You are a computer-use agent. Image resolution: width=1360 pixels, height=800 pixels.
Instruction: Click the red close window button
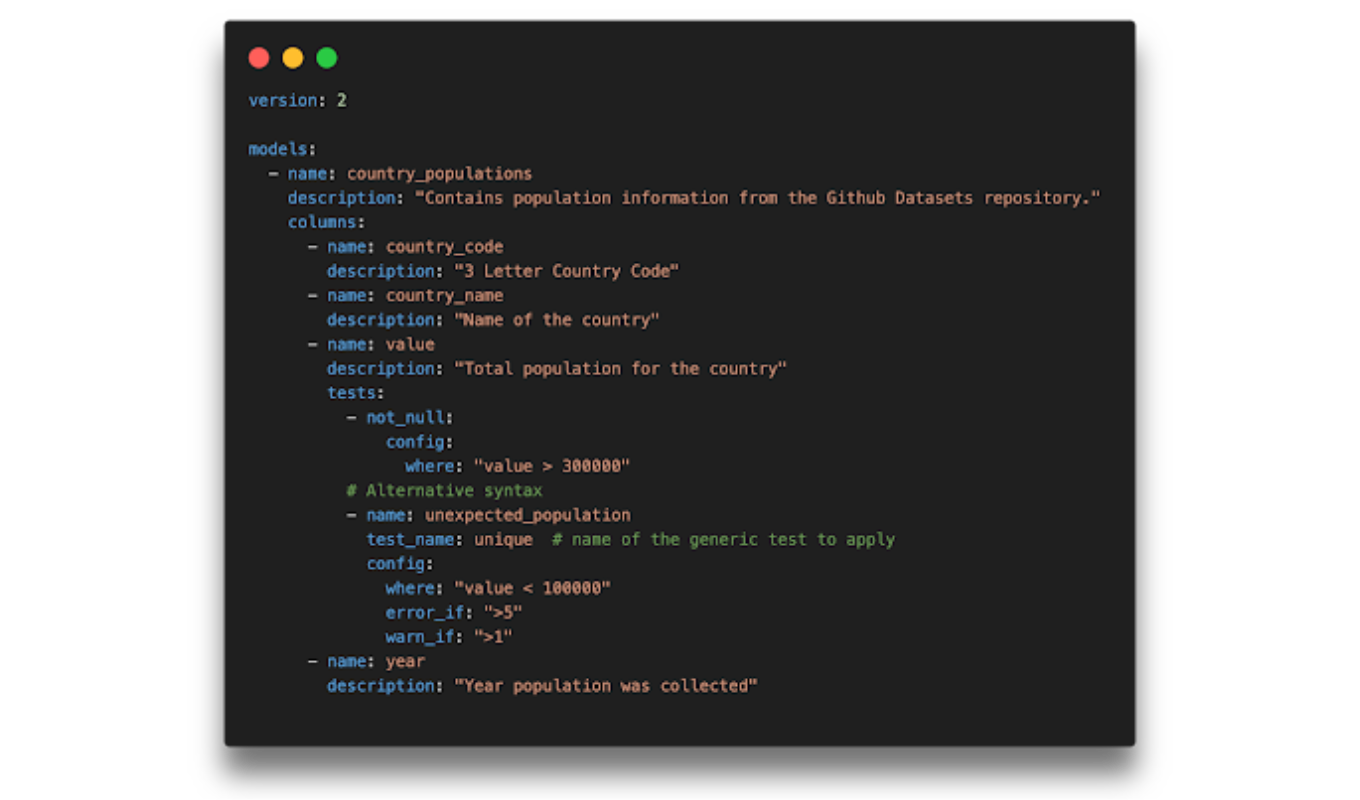click(x=259, y=58)
